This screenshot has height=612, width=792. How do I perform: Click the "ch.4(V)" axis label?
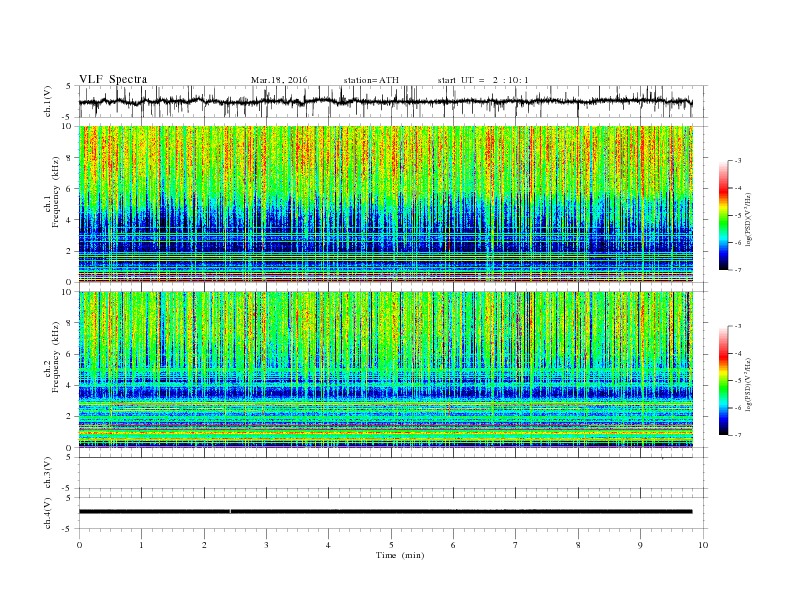(x=48, y=513)
